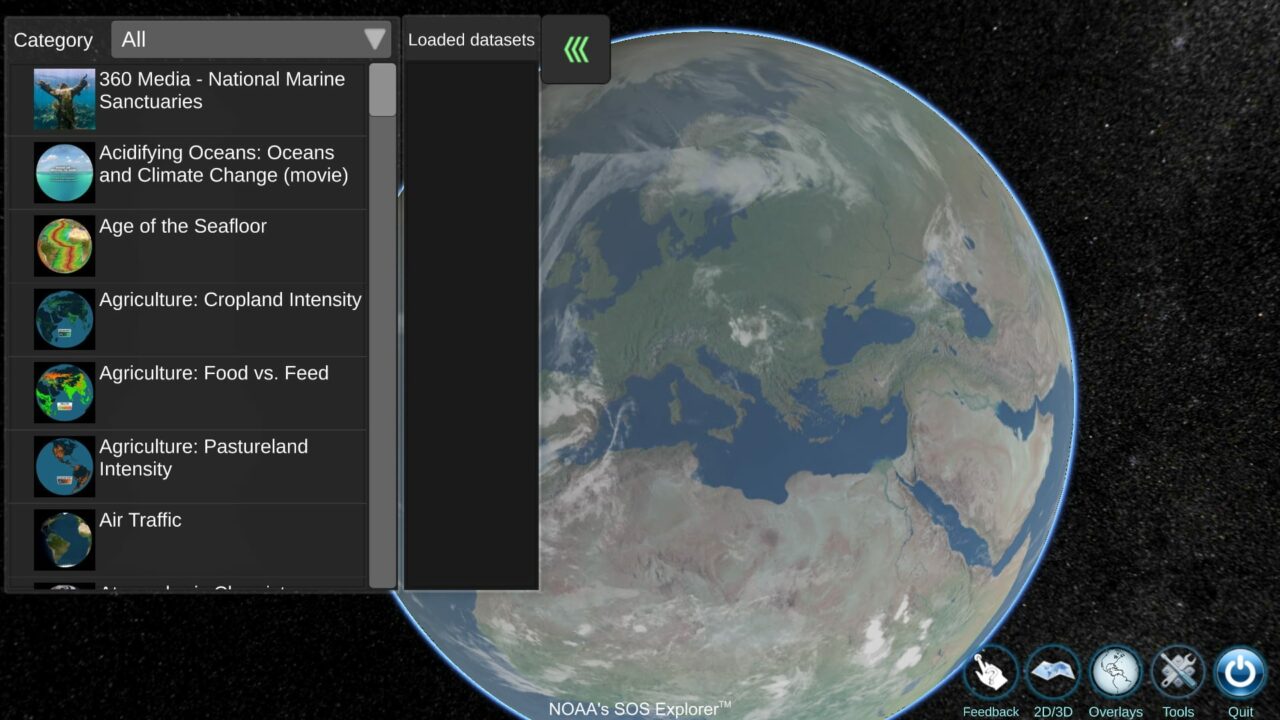Click the Air Traffic globe thumbnail
This screenshot has width=1280, height=720.
point(64,540)
